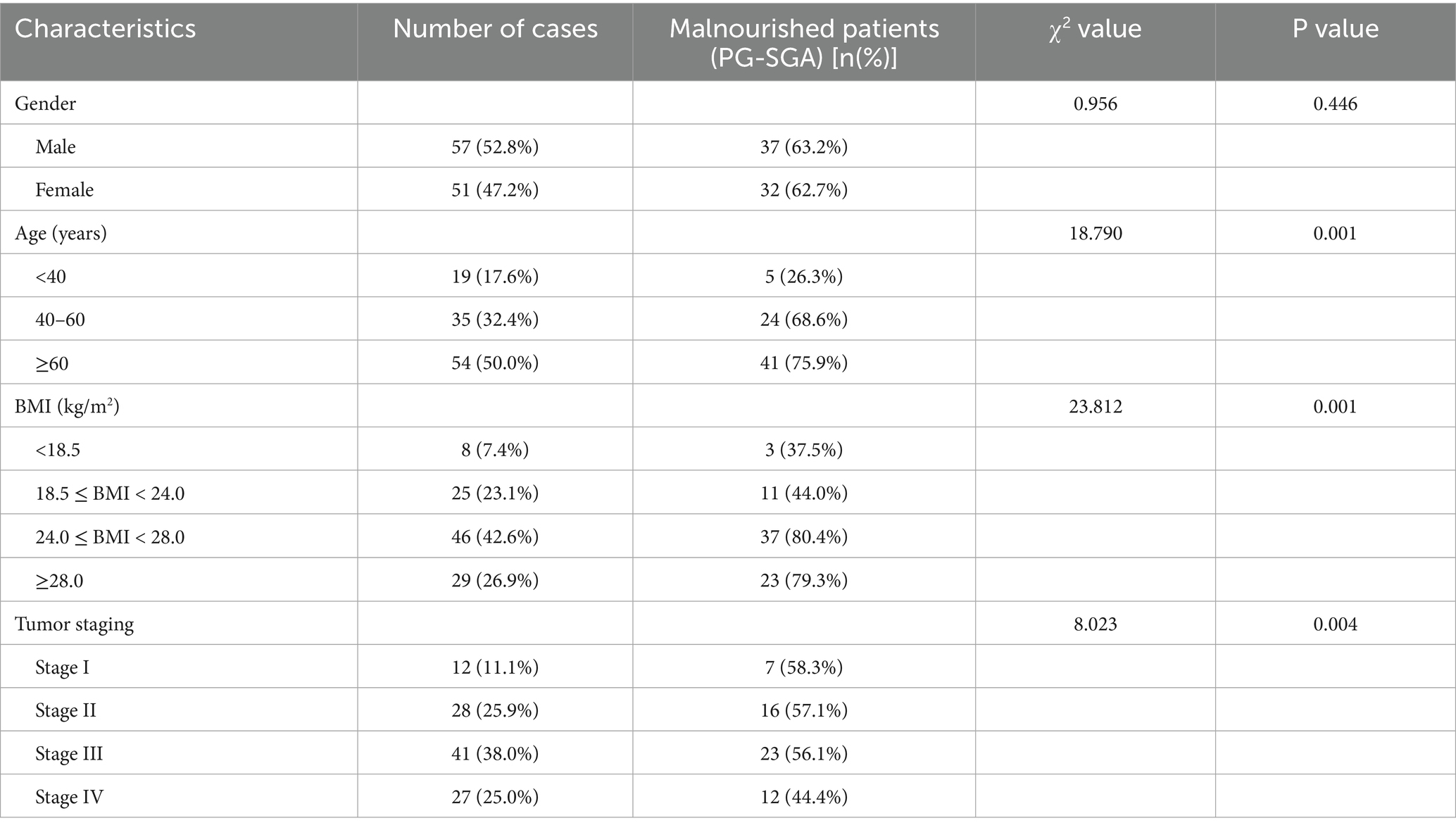The height and width of the screenshot is (830, 1456).
Task: Click the 40–60 age group label
Action: [x=60, y=320]
